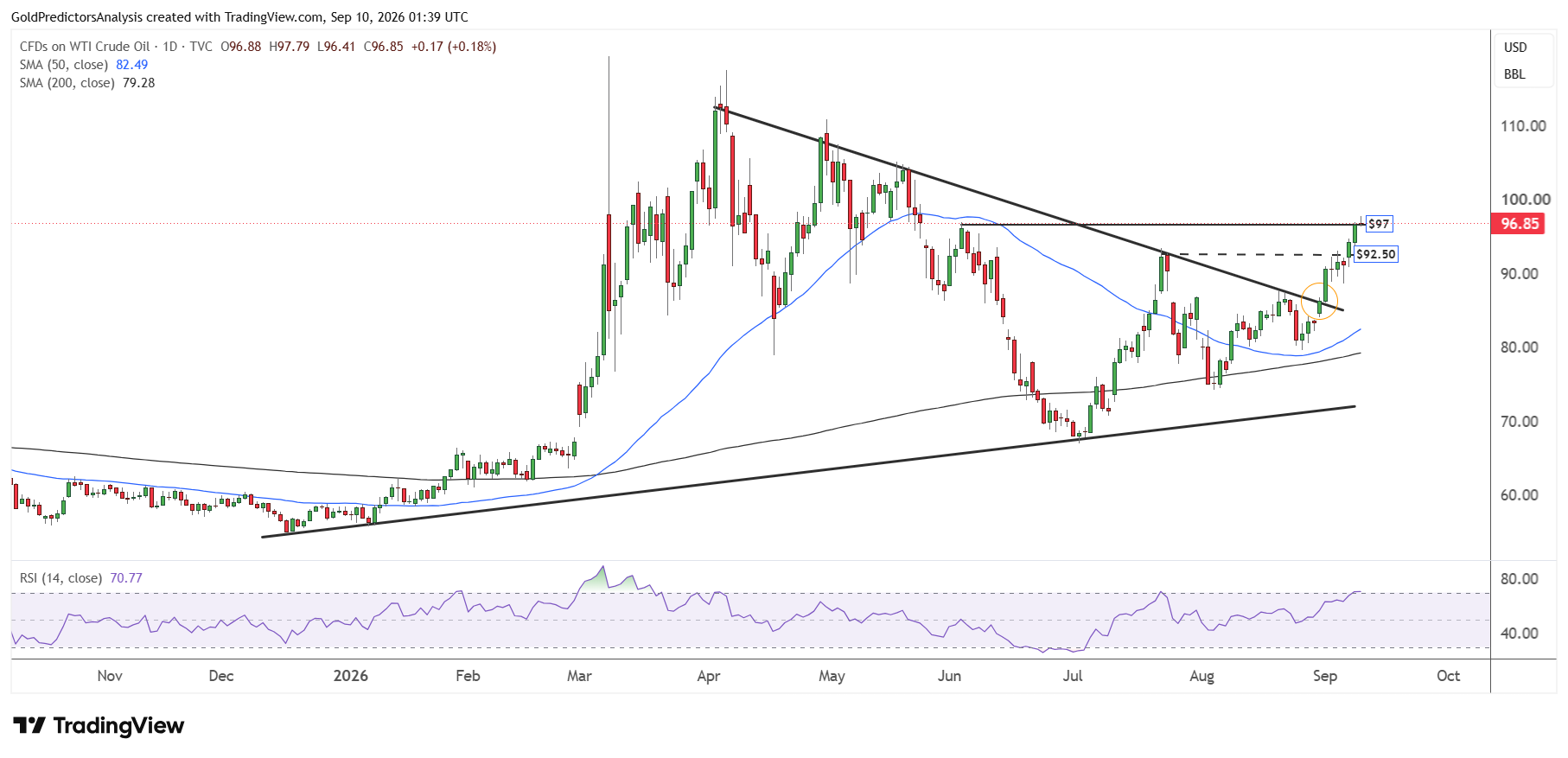Screen dimensions: 1568x758
Task: Click the Jul label on the time axis
Action: (x=1073, y=676)
